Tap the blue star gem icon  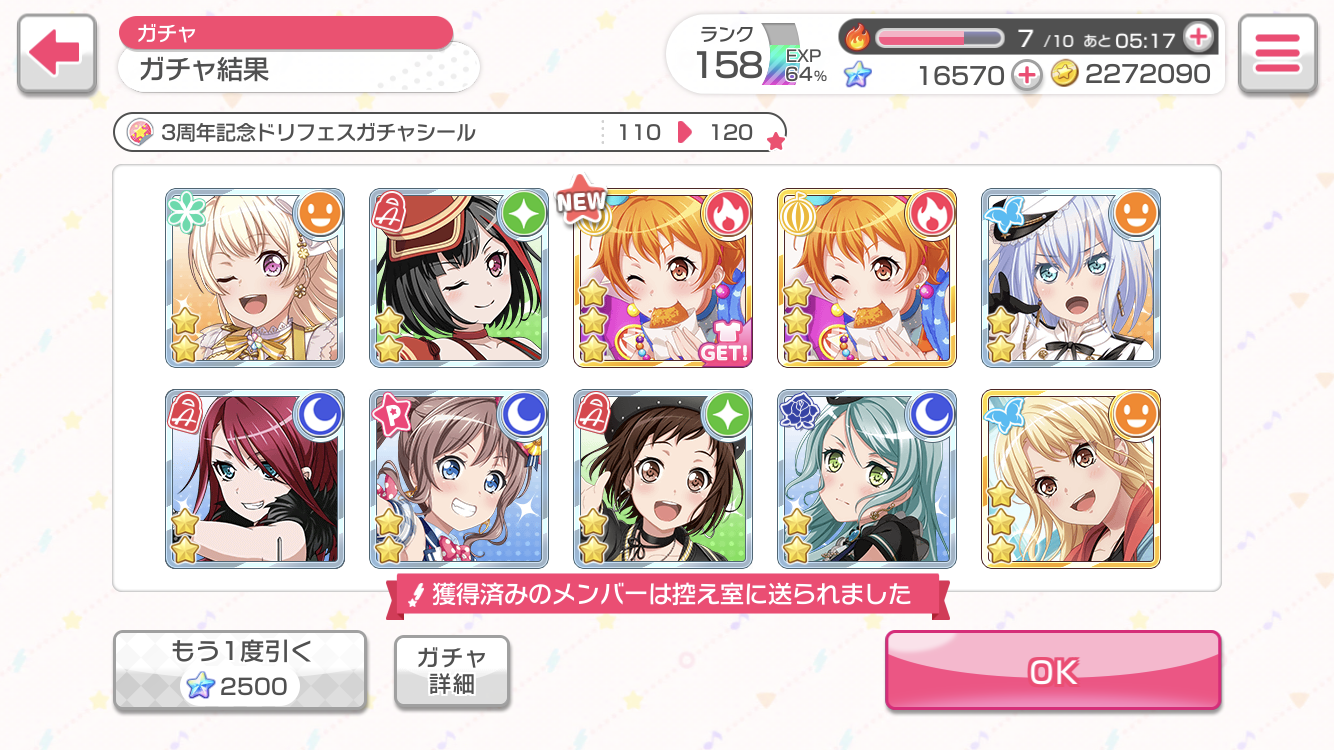(857, 74)
